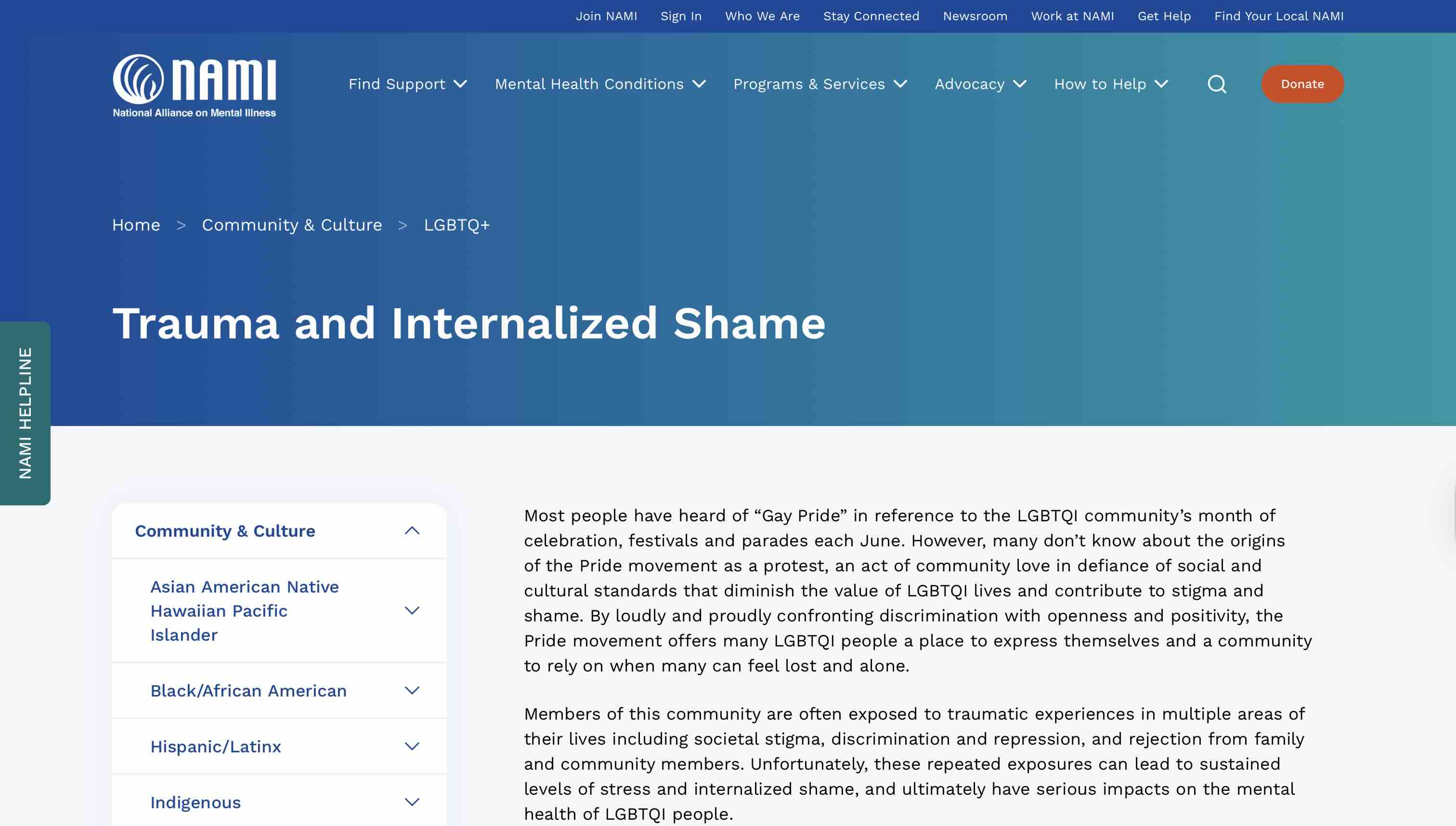
Task: Go to the Newsroom link
Action: (975, 16)
